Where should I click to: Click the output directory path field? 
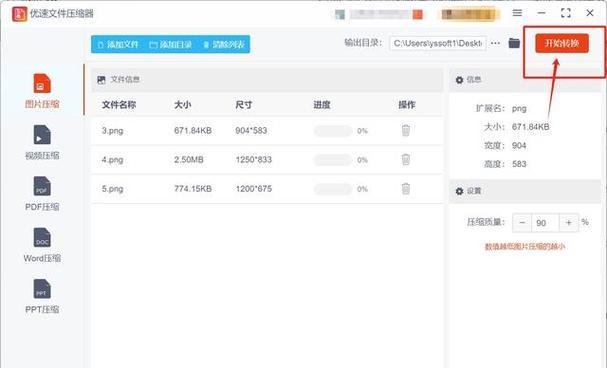[x=438, y=43]
